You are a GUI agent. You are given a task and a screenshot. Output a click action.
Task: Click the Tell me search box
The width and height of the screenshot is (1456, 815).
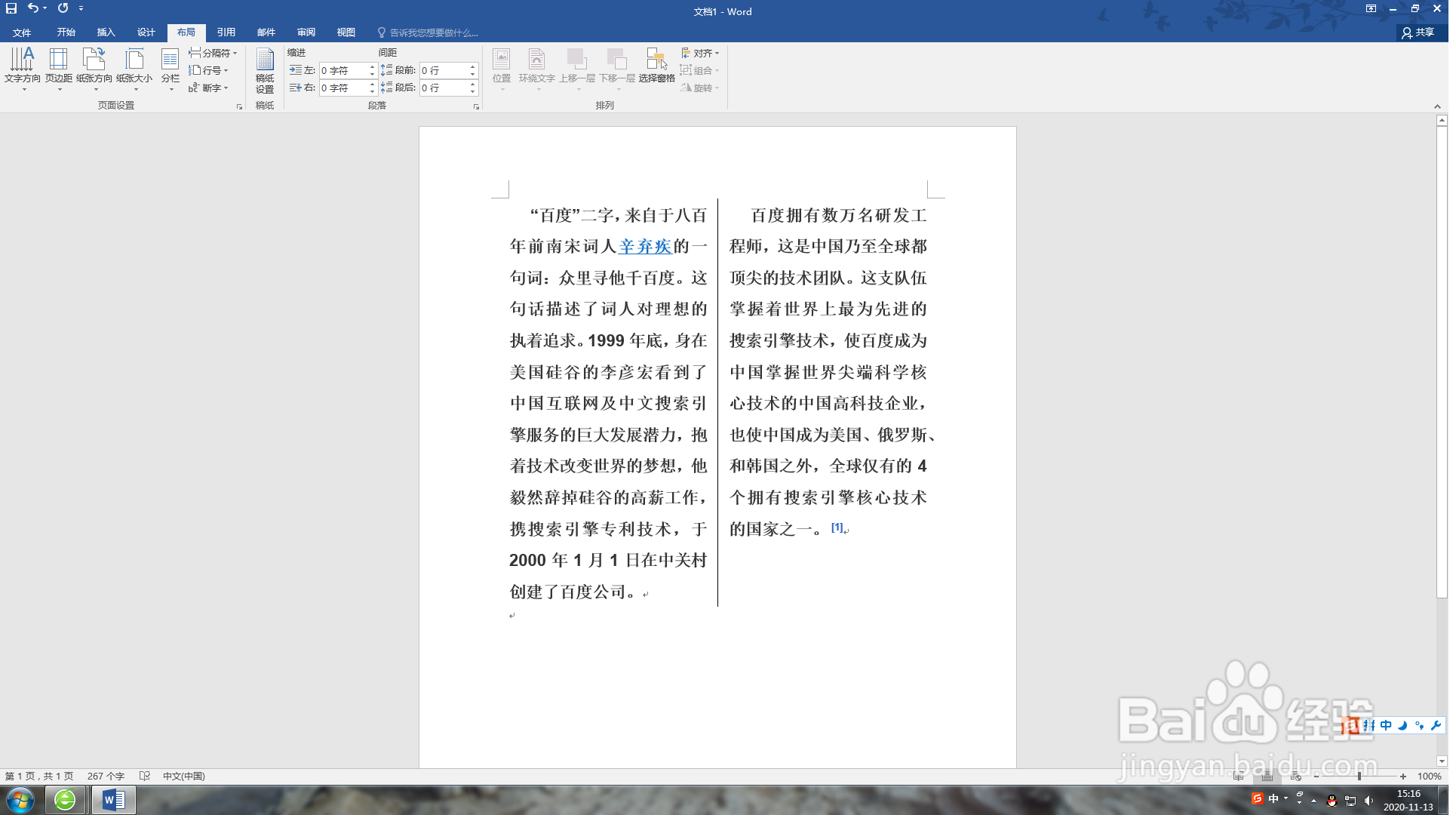pos(428,32)
